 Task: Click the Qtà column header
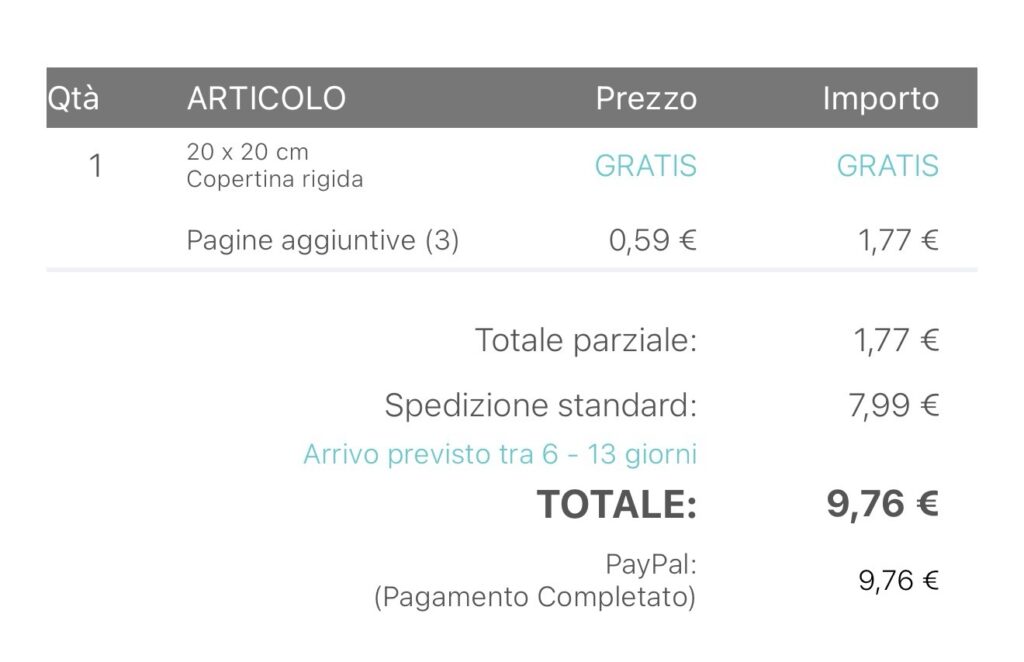[x=74, y=99]
